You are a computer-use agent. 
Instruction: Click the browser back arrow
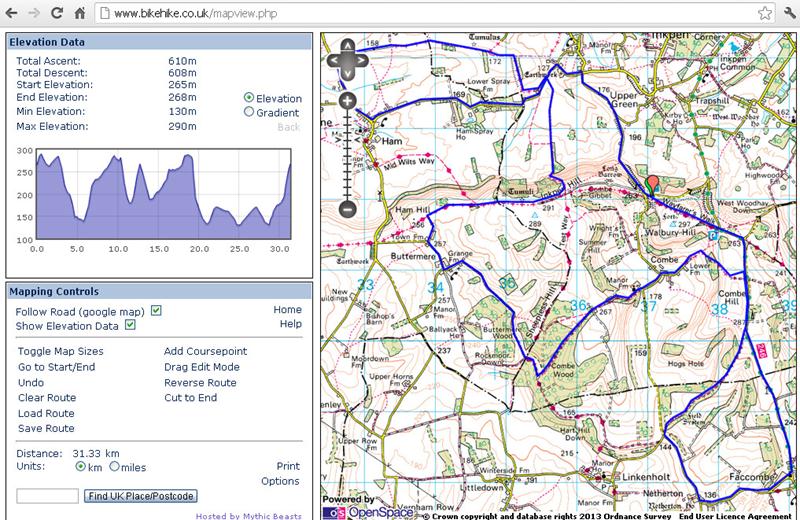click(13, 14)
